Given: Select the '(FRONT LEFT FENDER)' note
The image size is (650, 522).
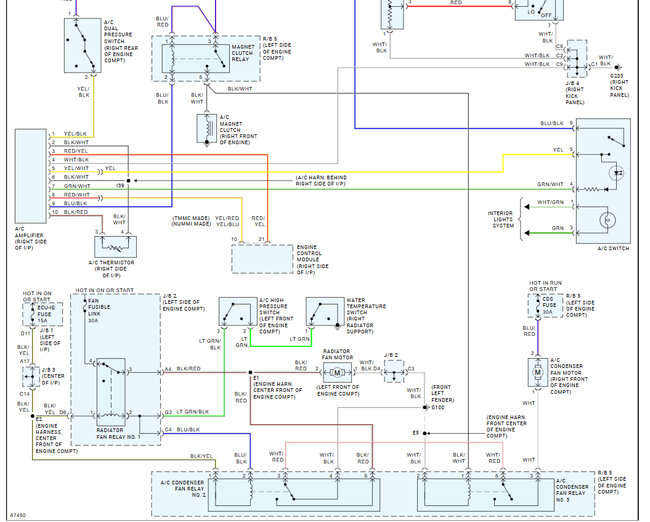Looking at the screenshot, I should coord(443,393).
